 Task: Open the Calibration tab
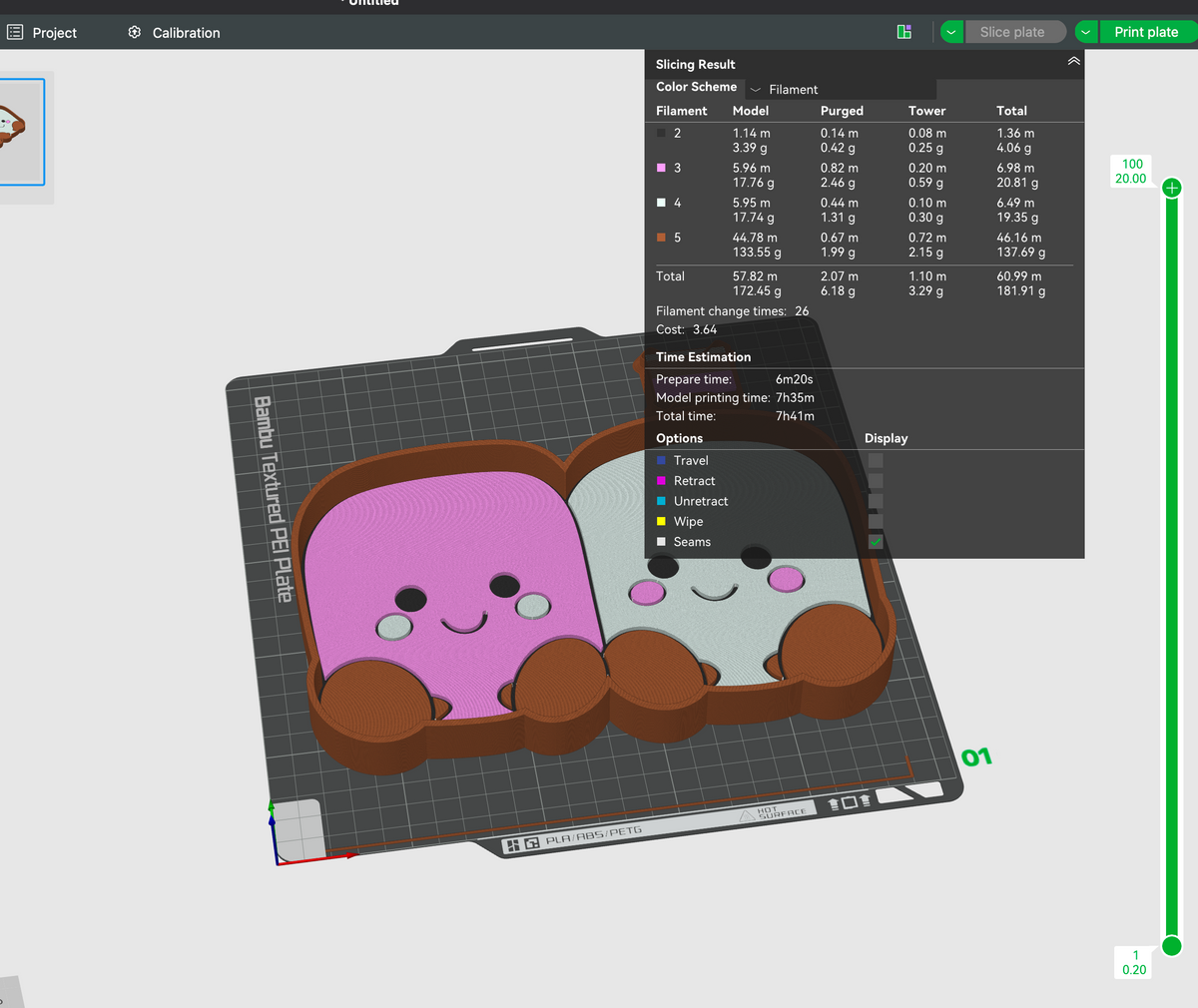[x=175, y=32]
